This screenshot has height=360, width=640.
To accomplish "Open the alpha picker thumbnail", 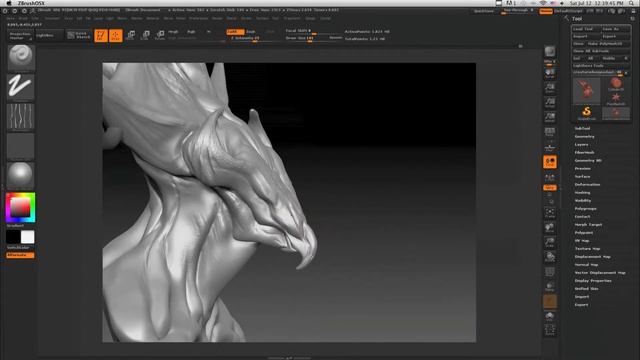I will pyautogui.click(x=21, y=116).
